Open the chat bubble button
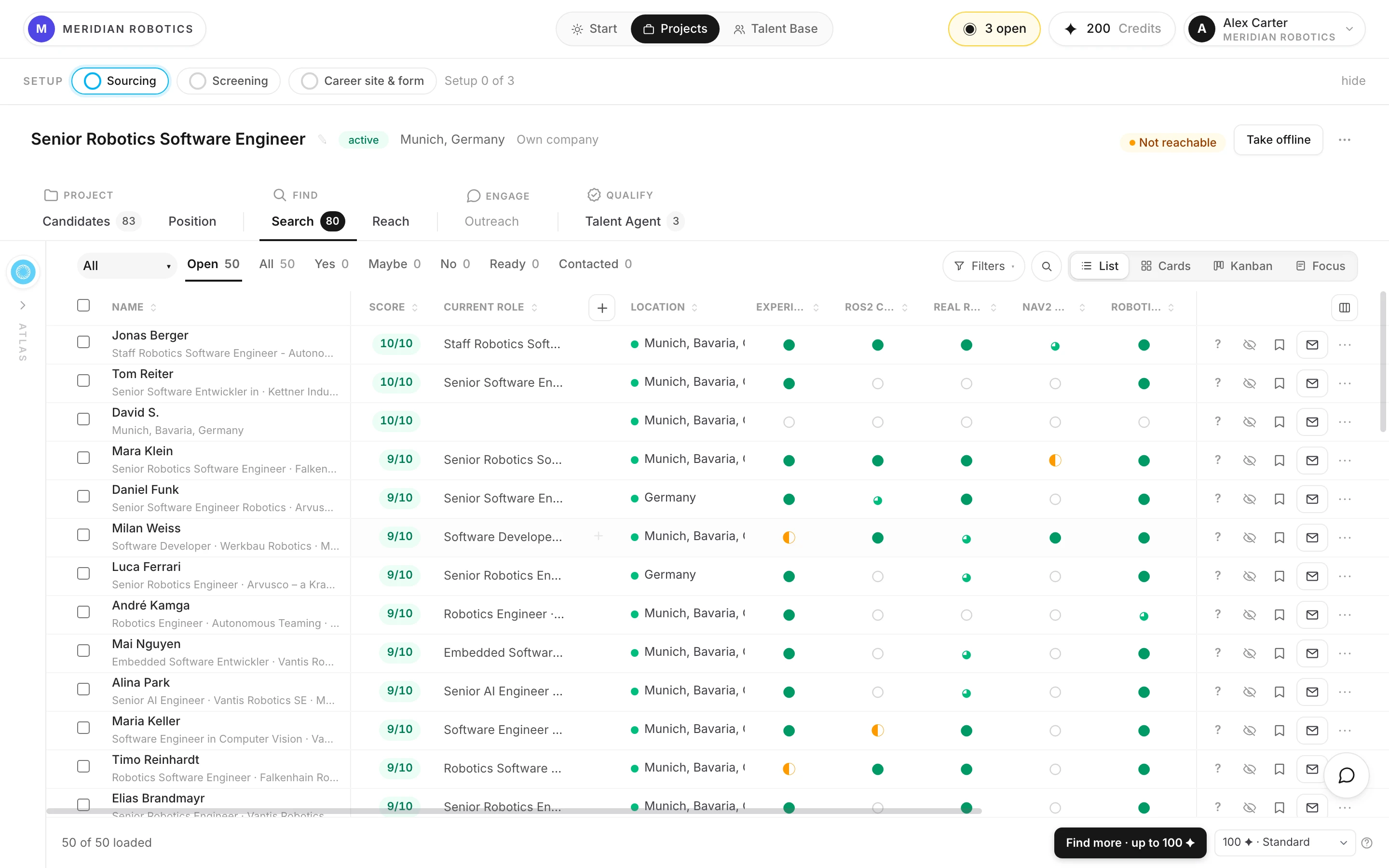 [x=1346, y=775]
